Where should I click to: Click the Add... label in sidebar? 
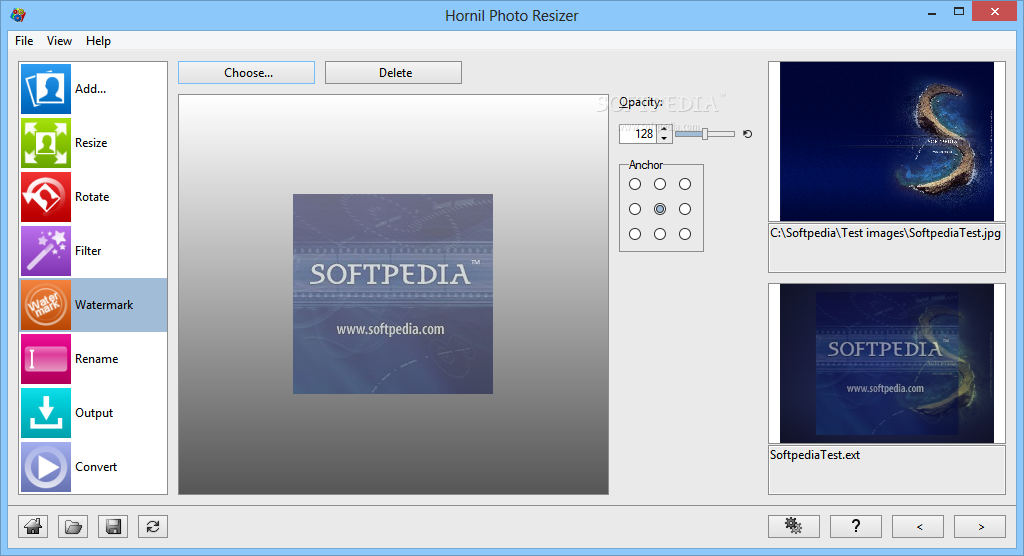point(90,89)
